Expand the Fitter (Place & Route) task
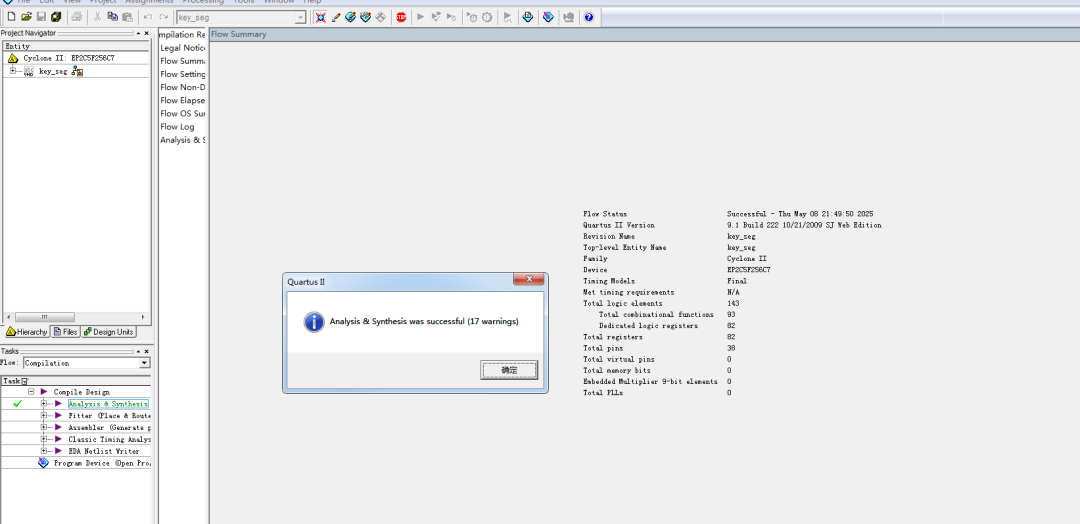Image resolution: width=1080 pixels, height=524 pixels. (x=44, y=416)
